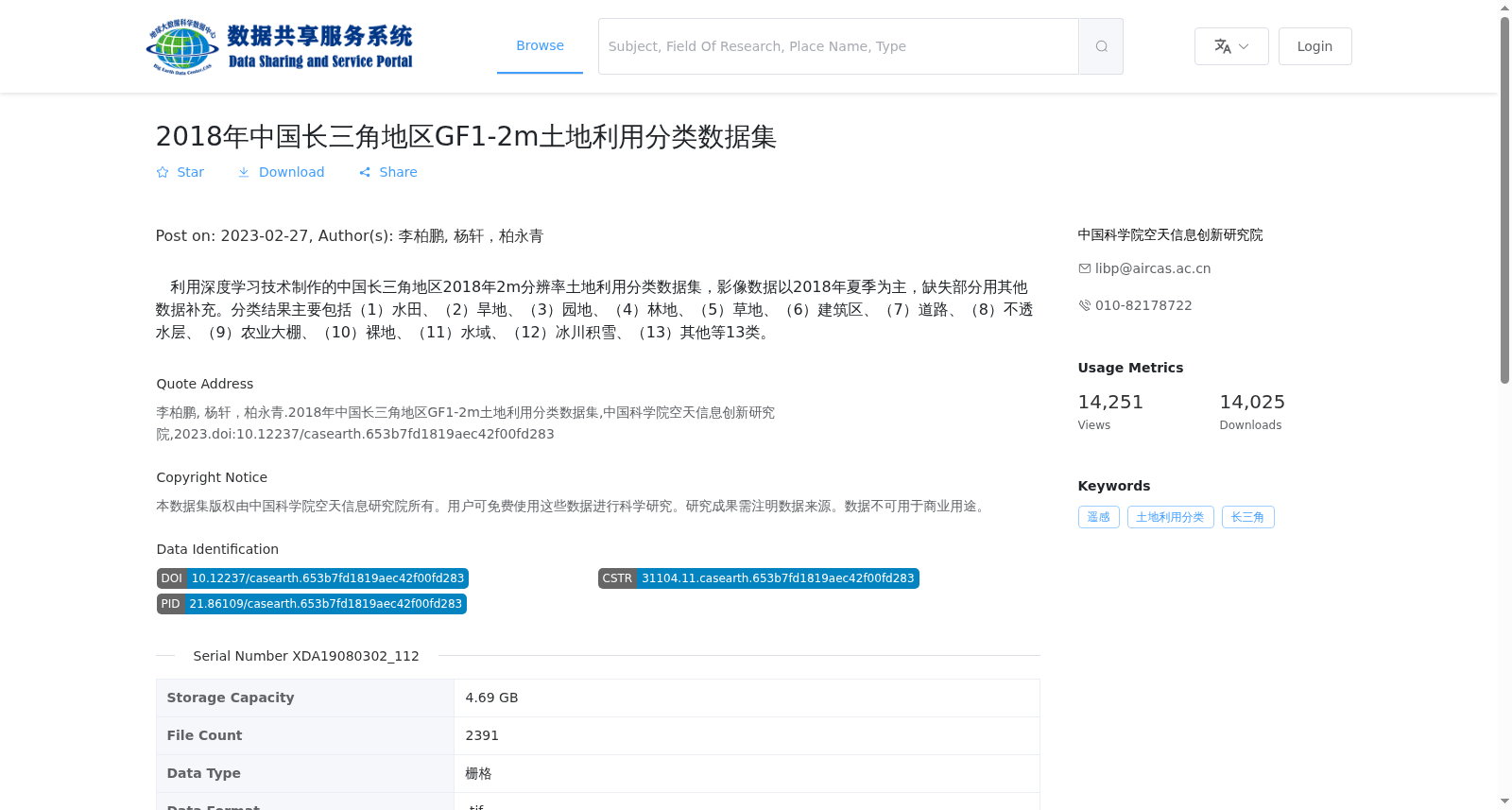Image resolution: width=1512 pixels, height=810 pixels.
Task: Click the CSTR identifier badge
Action: [x=758, y=578]
